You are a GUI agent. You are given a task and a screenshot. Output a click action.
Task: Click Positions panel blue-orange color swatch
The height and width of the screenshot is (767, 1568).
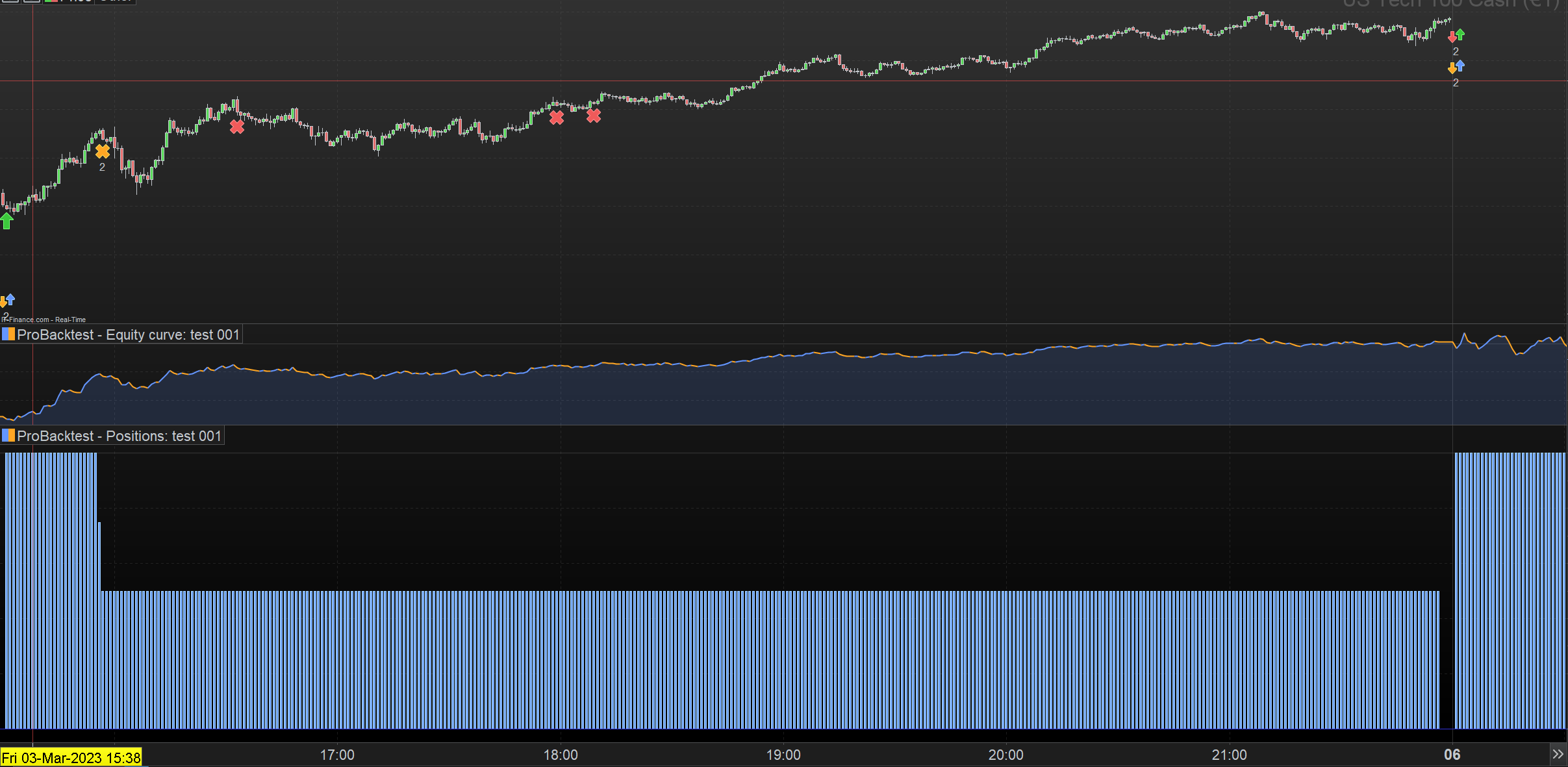(x=8, y=435)
